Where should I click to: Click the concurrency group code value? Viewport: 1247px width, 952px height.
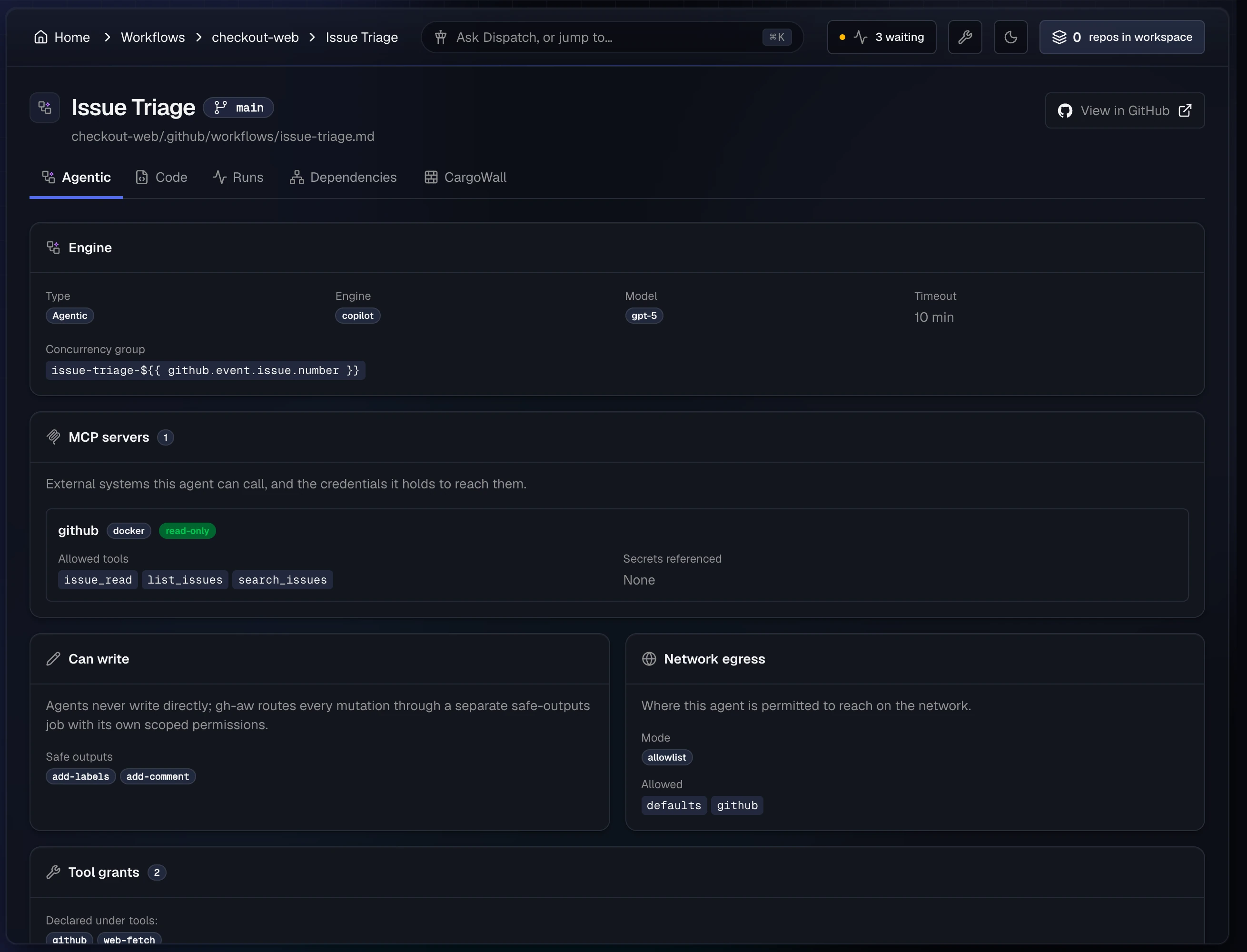(x=205, y=370)
